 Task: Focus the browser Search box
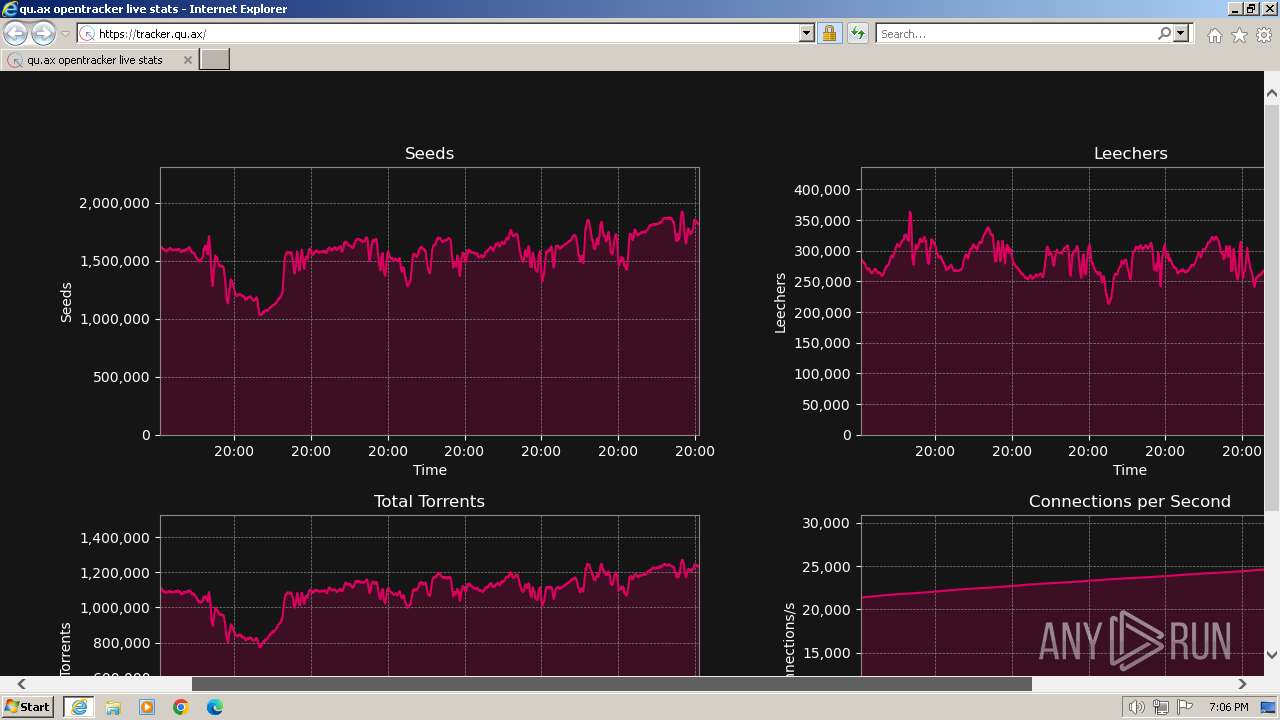[x=1016, y=34]
